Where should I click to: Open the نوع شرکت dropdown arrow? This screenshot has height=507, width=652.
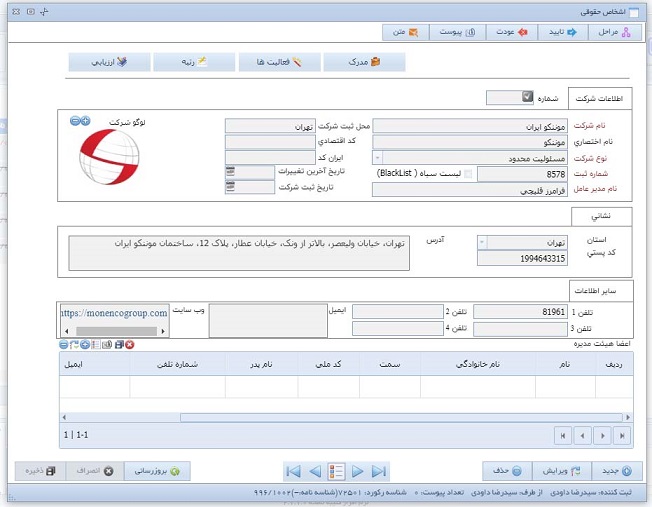(378, 158)
